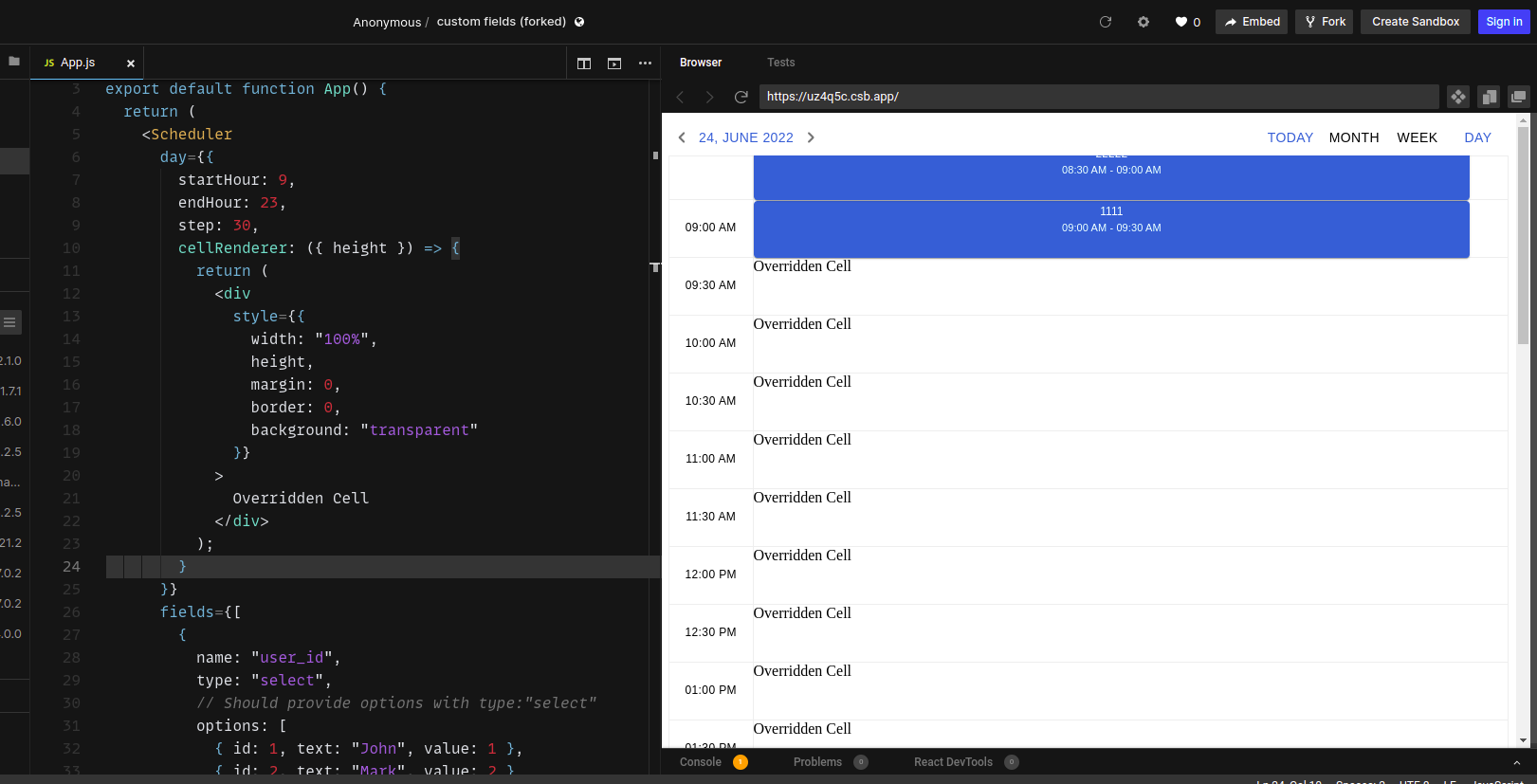Click the export default function App line
This screenshot has height=784, width=1537.
247,89
